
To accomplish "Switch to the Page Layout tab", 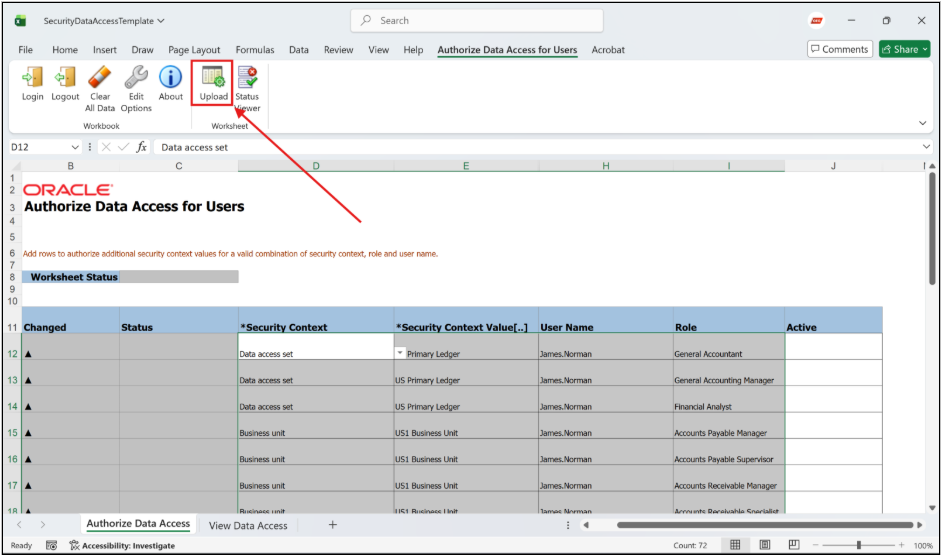I will point(194,50).
